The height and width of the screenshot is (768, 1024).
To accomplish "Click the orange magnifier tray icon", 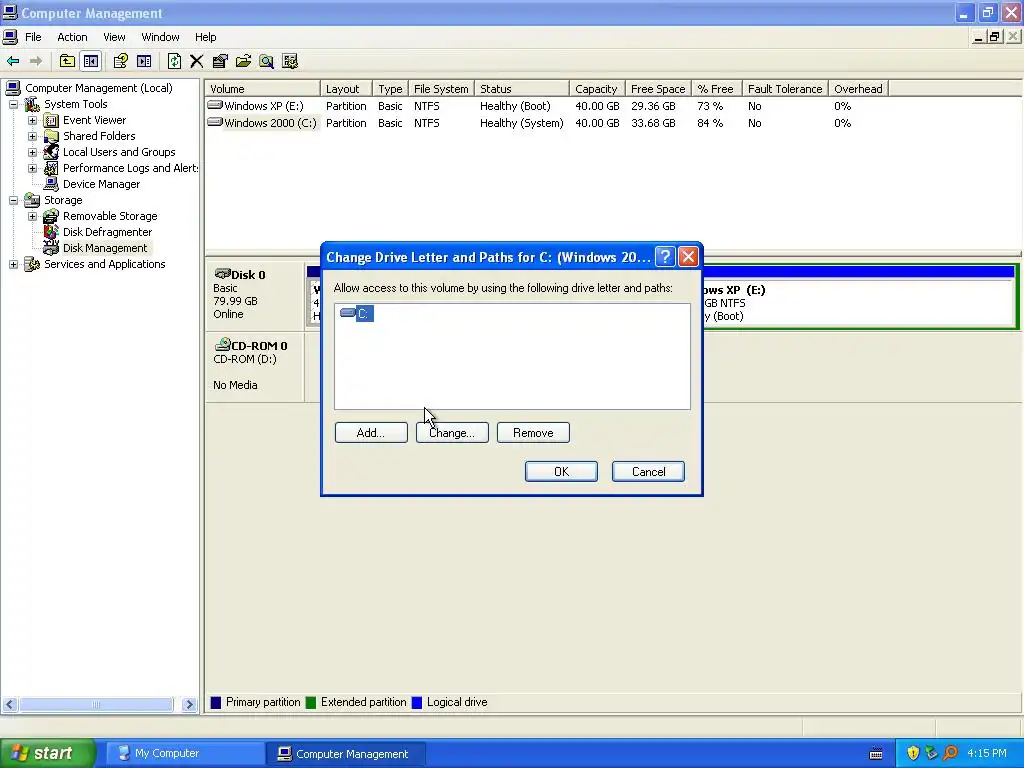I will pyautogui.click(x=950, y=753).
